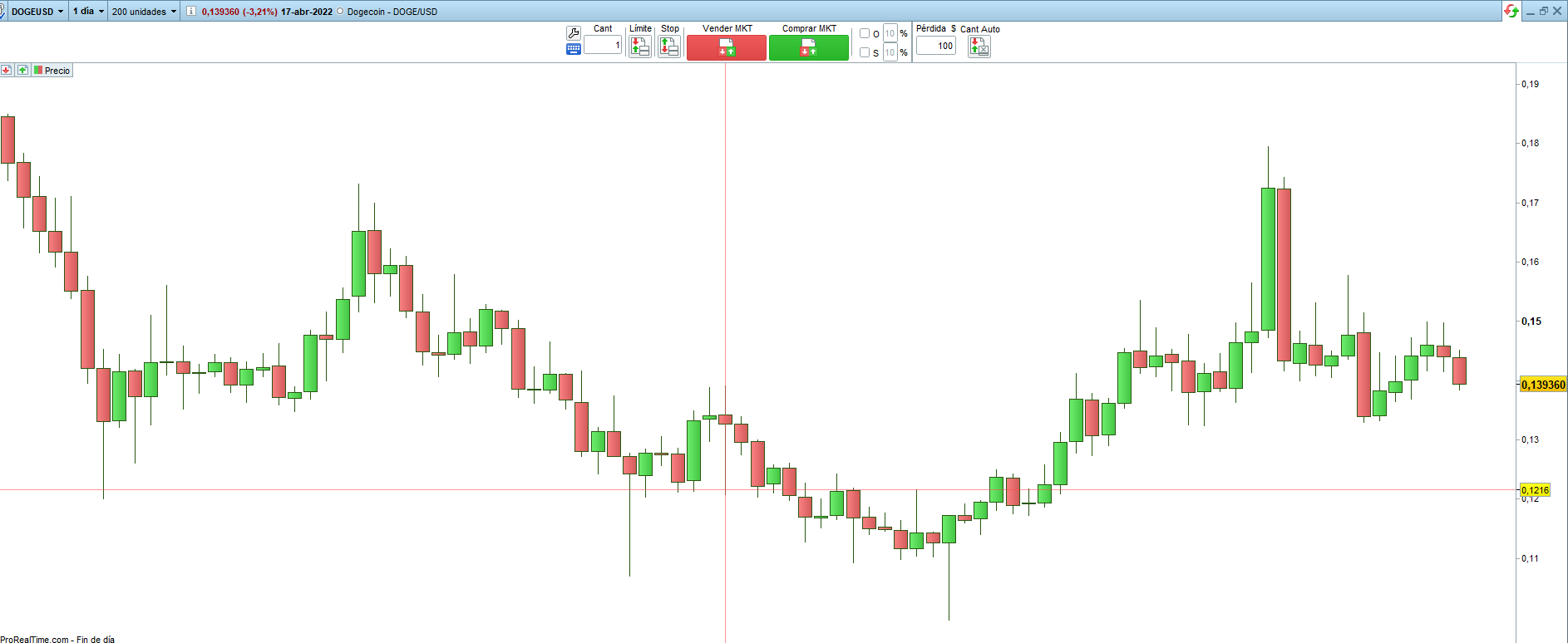Click the Stop order icon
Image resolution: width=1568 pixels, height=643 pixels.
coord(669,47)
